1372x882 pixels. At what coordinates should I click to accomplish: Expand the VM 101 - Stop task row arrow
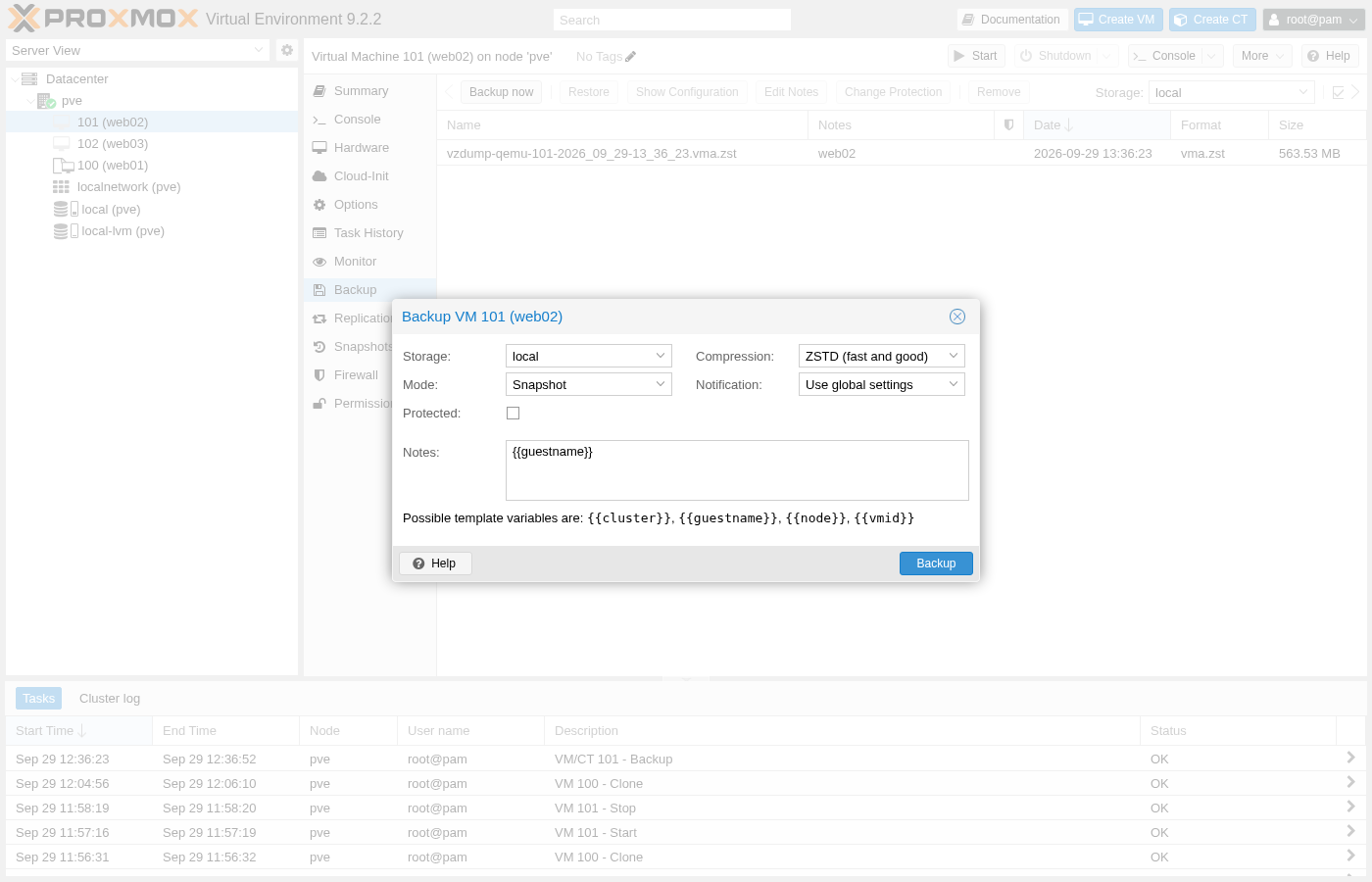click(1350, 807)
